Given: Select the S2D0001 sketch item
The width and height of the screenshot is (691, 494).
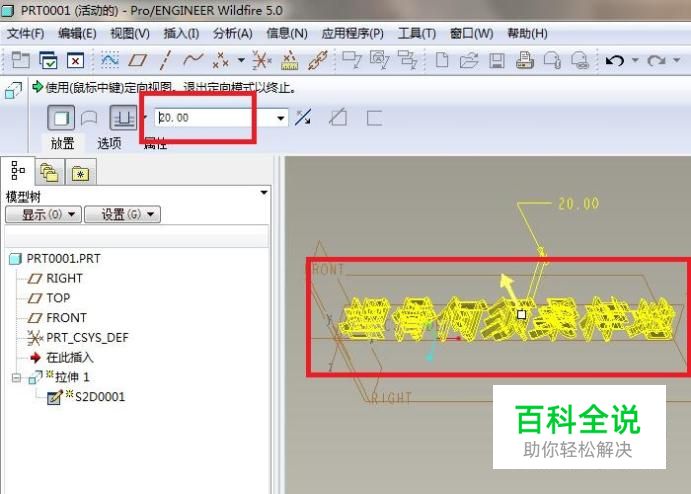Looking at the screenshot, I should 86,397.
